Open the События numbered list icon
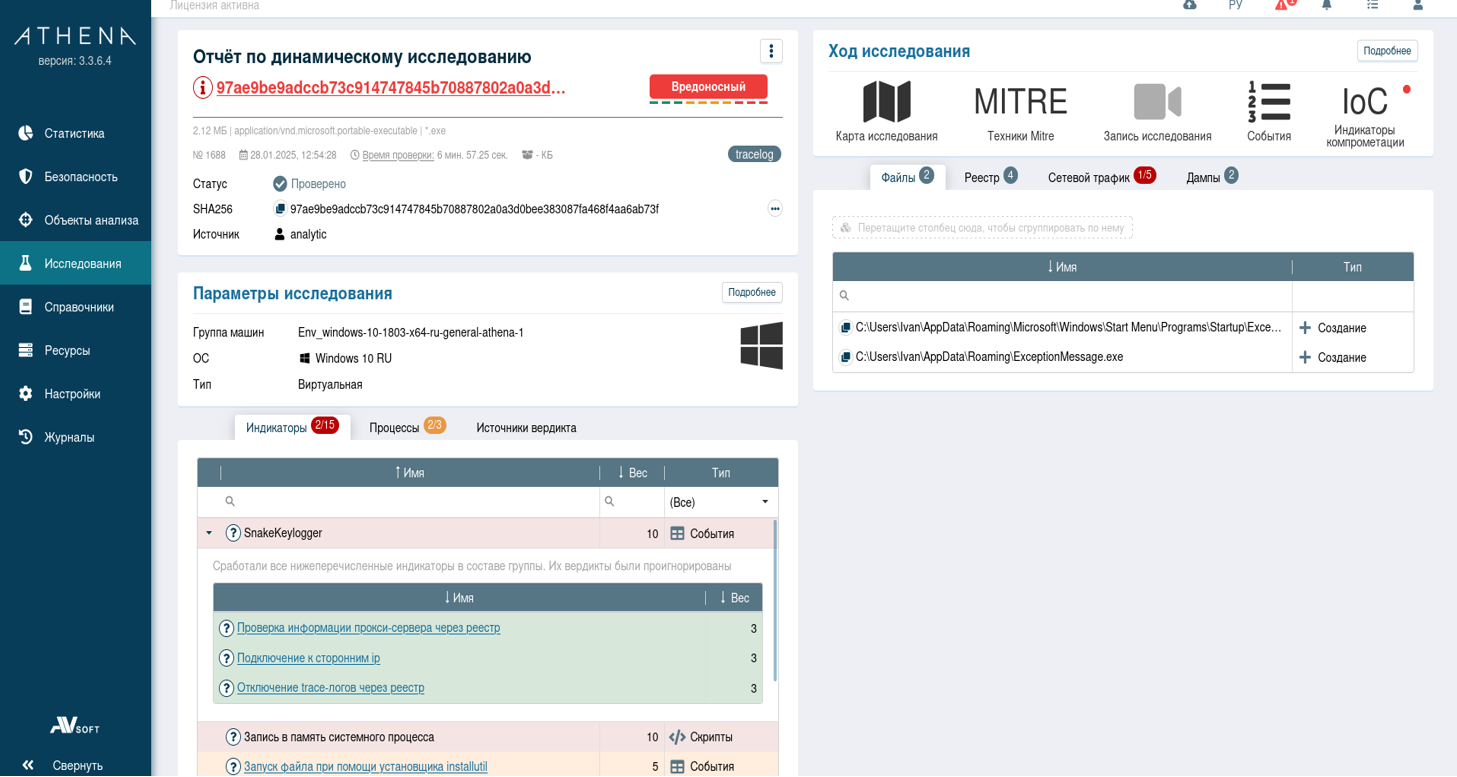This screenshot has width=1457, height=777. pos(1268,102)
